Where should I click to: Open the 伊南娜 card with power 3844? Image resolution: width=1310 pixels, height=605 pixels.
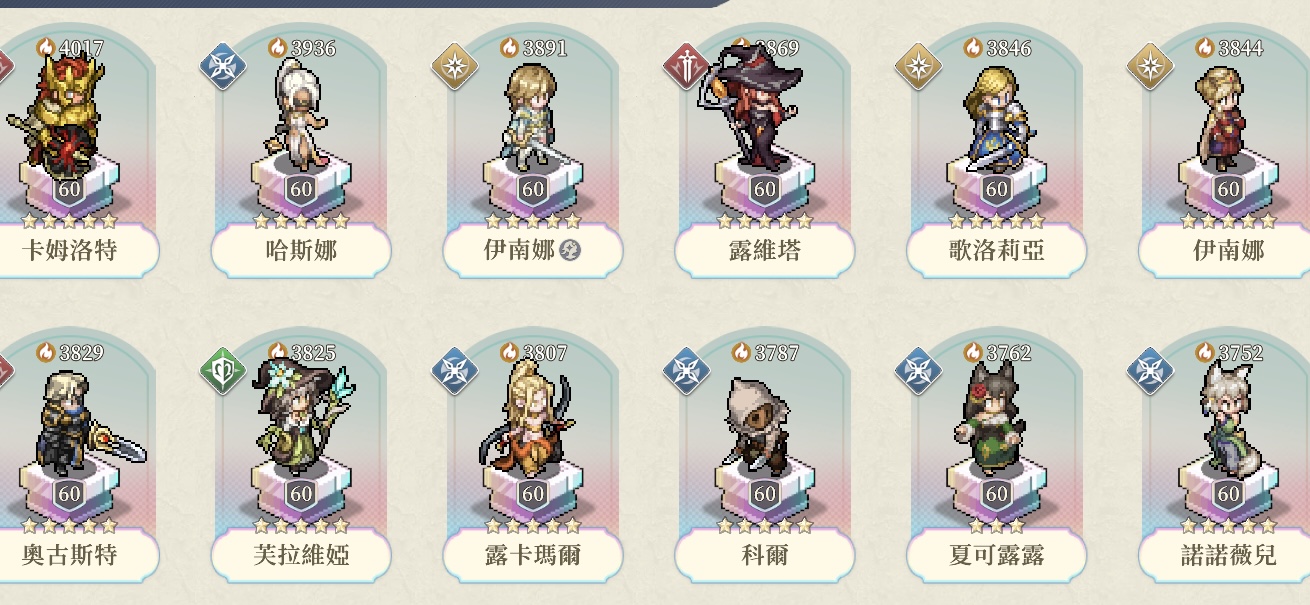(x=1229, y=150)
